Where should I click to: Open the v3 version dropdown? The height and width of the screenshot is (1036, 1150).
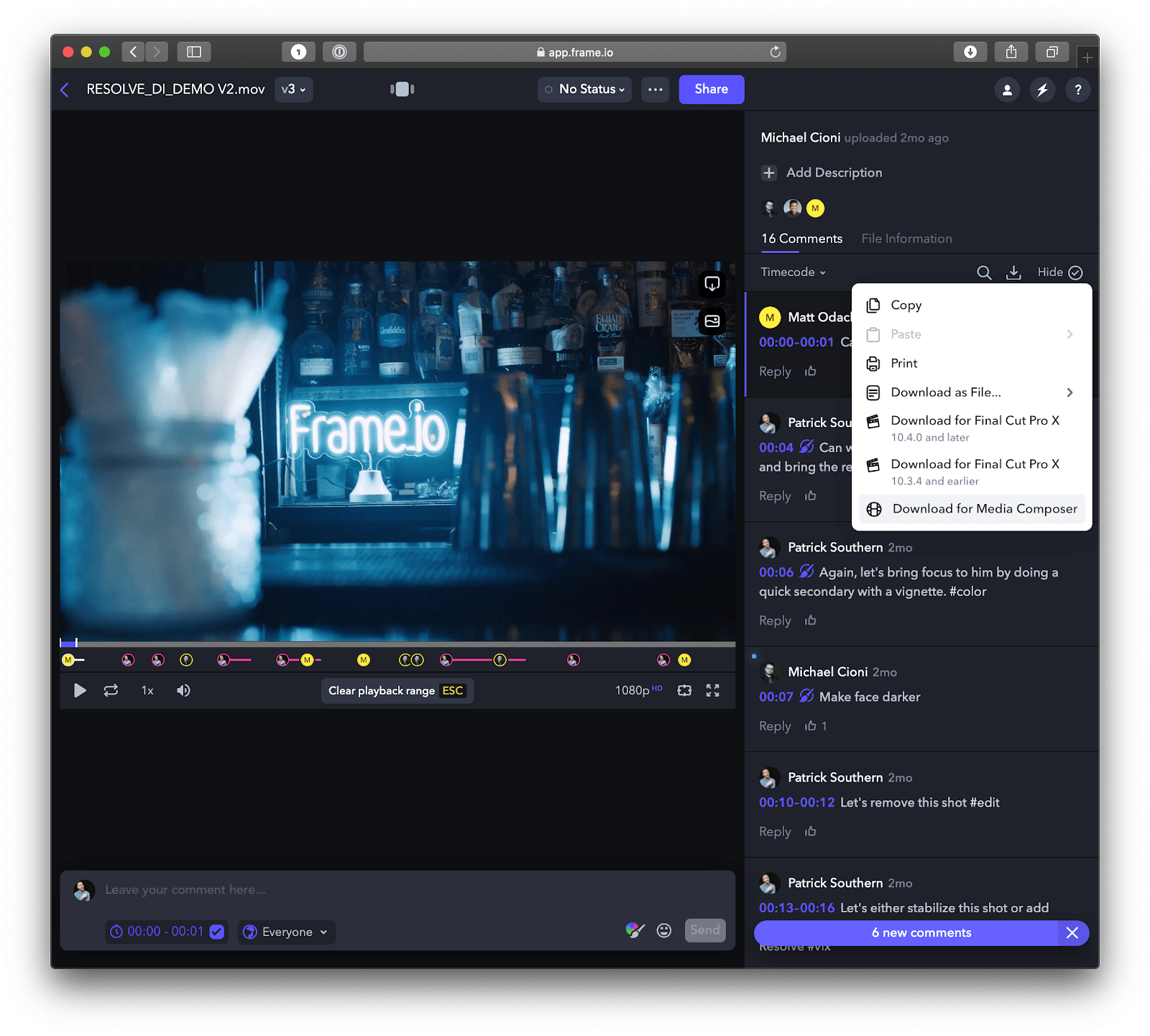coord(293,89)
